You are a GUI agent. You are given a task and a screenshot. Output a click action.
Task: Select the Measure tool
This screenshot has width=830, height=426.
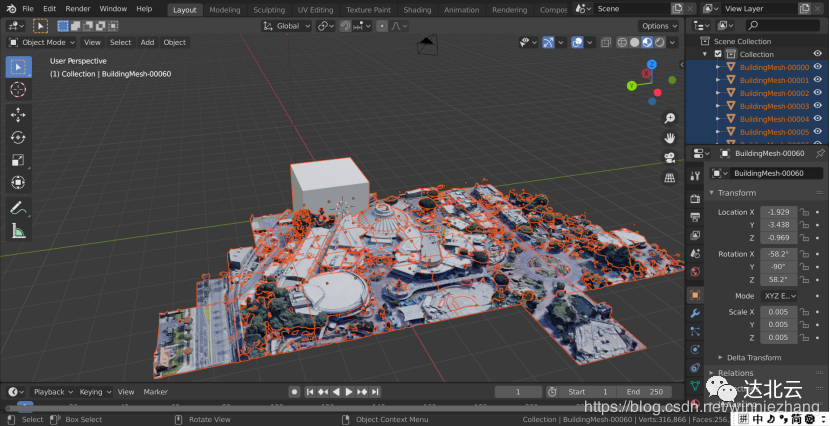click(18, 231)
